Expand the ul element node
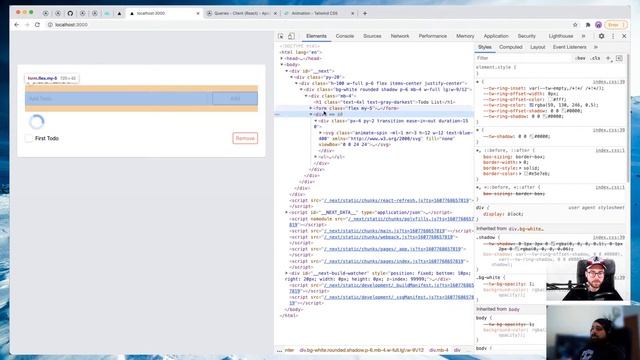640x360 pixels. [x=316, y=157]
